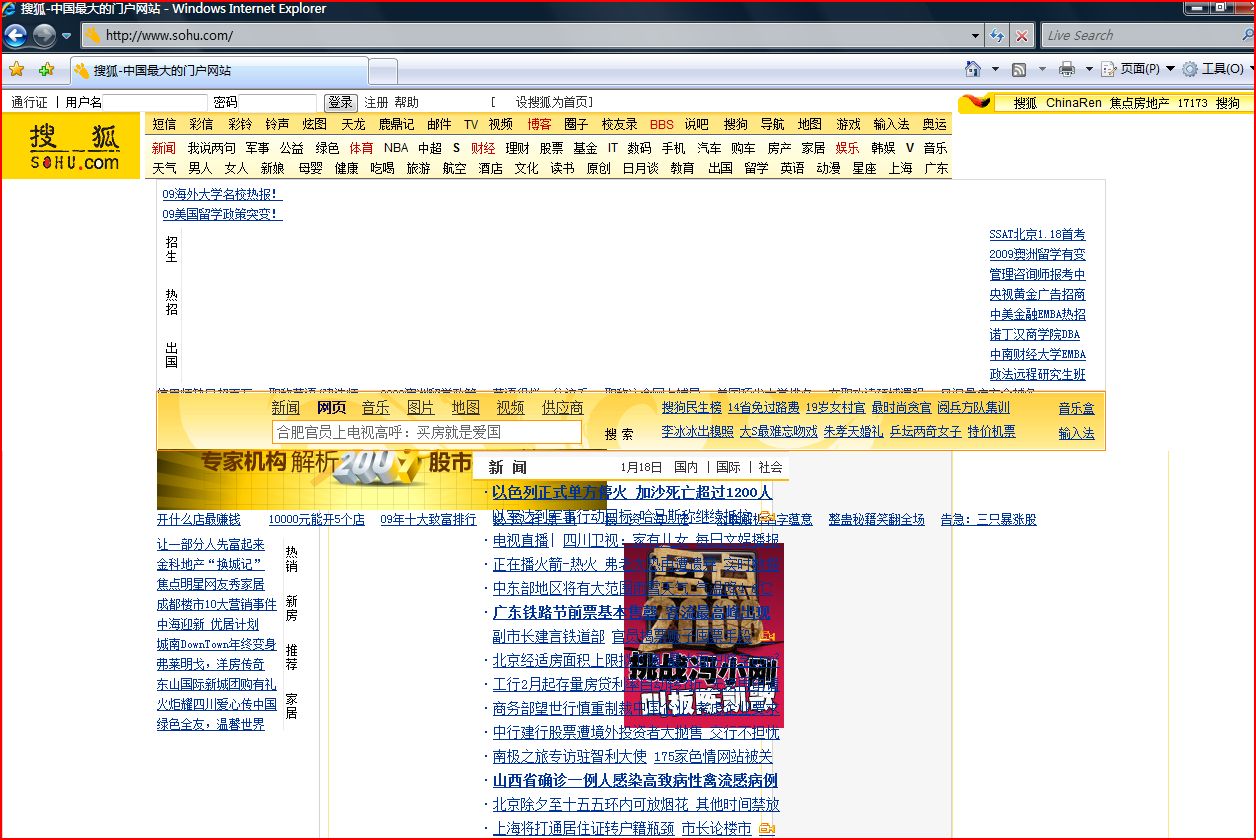Click the 注册 register link

tap(376, 102)
